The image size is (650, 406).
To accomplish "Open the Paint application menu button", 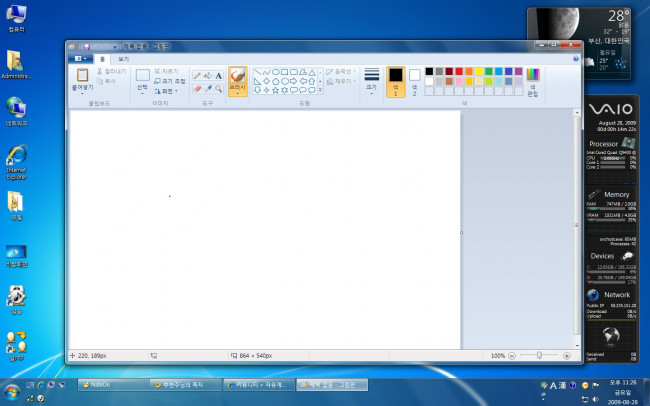I will [x=79, y=59].
